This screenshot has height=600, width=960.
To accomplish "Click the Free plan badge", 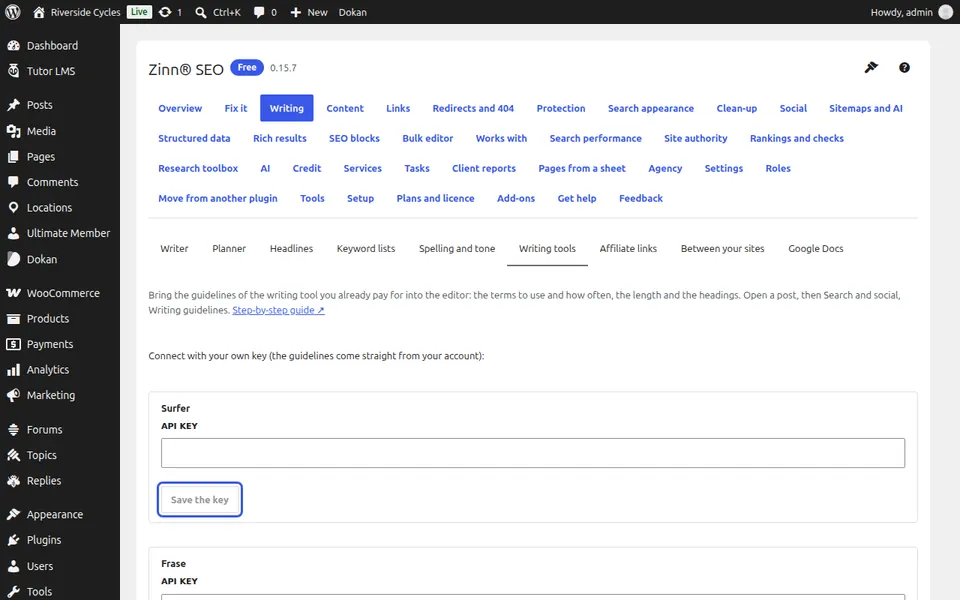I will (247, 67).
